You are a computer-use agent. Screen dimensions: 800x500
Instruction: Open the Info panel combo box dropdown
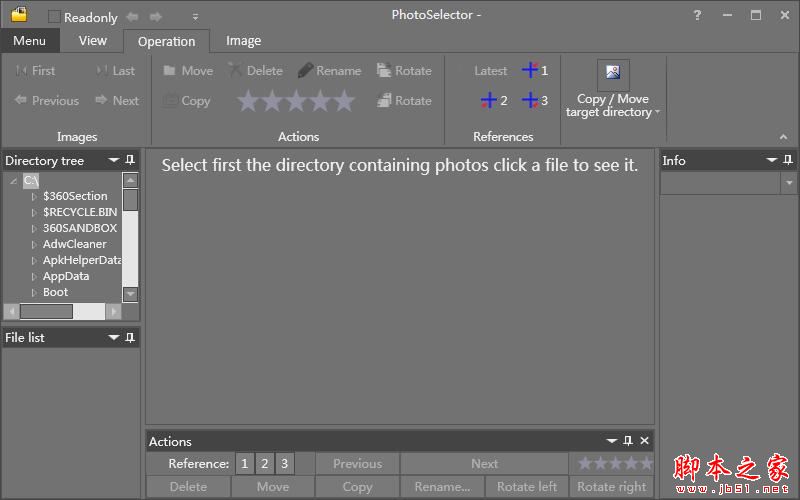coord(788,183)
